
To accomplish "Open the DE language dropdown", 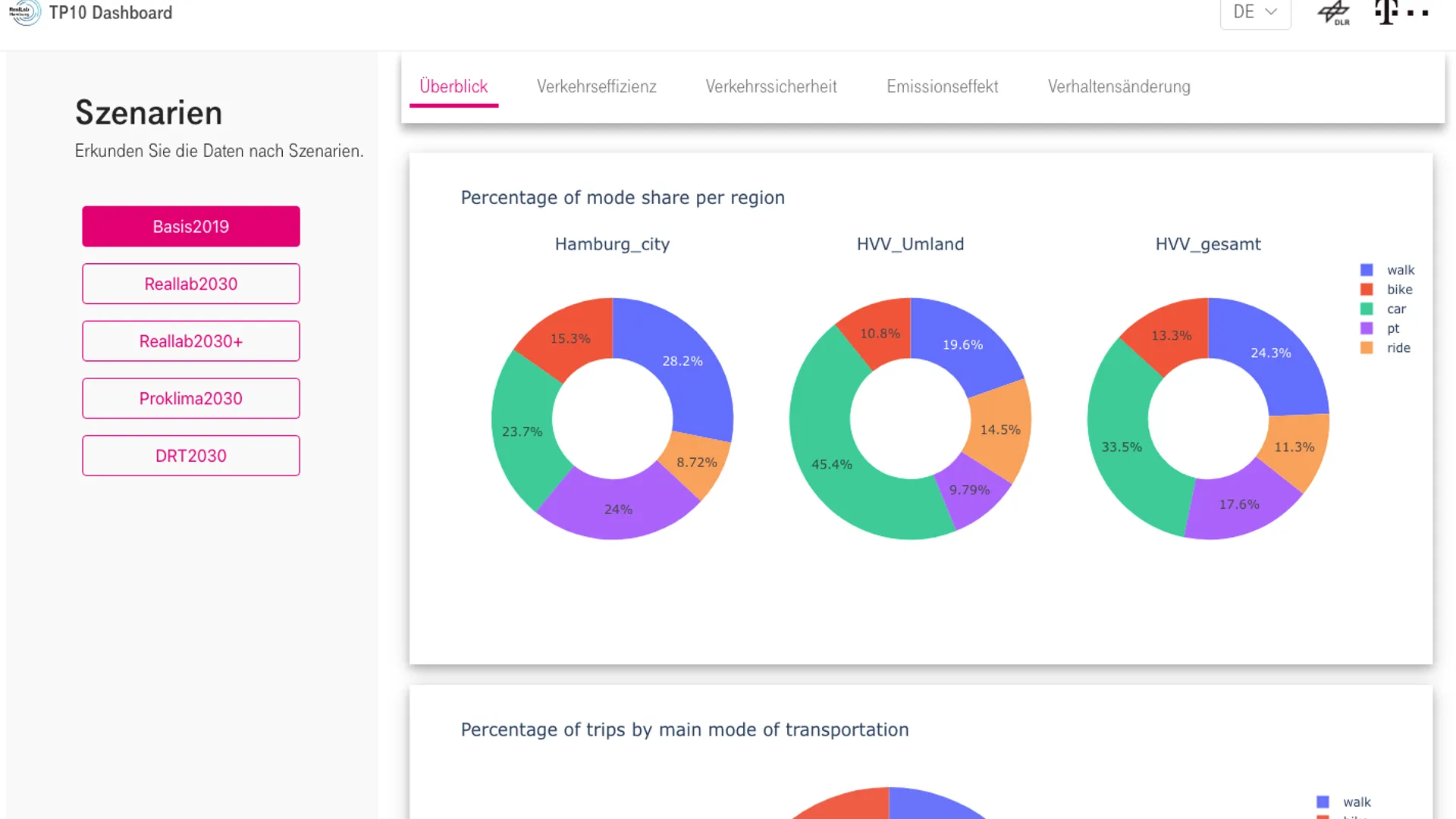I will point(1255,13).
